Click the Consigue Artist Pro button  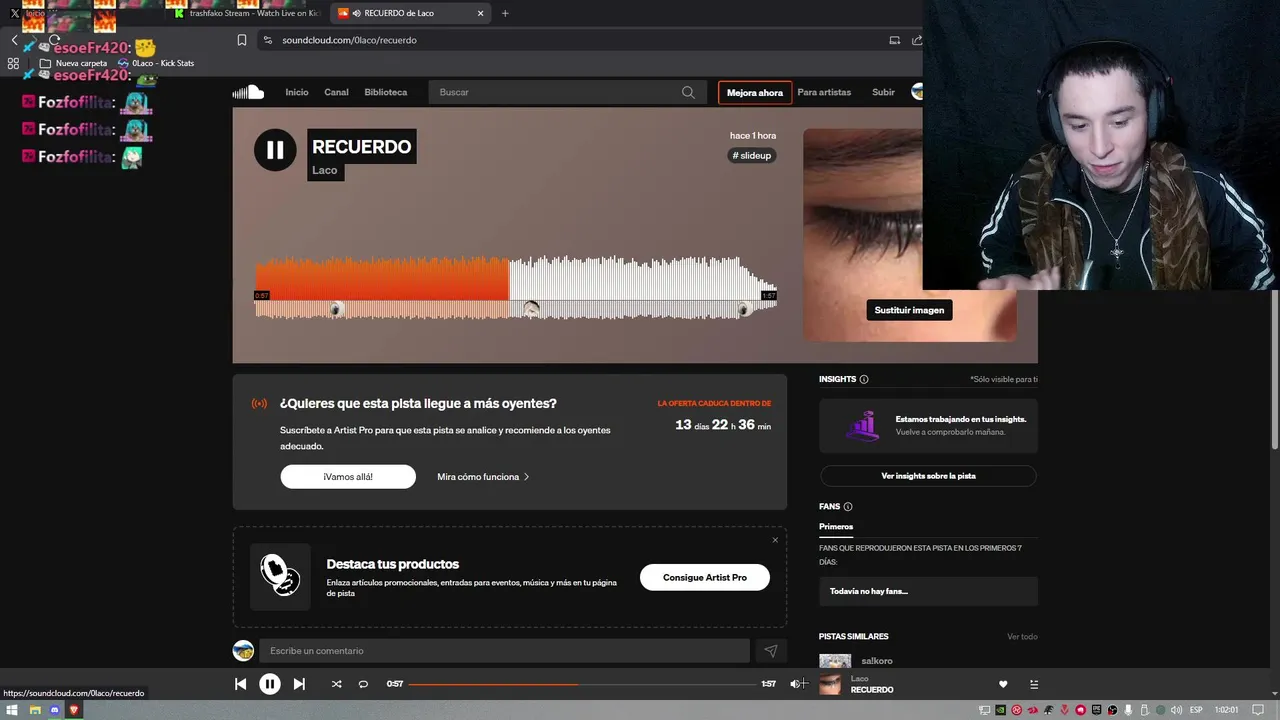(x=705, y=577)
